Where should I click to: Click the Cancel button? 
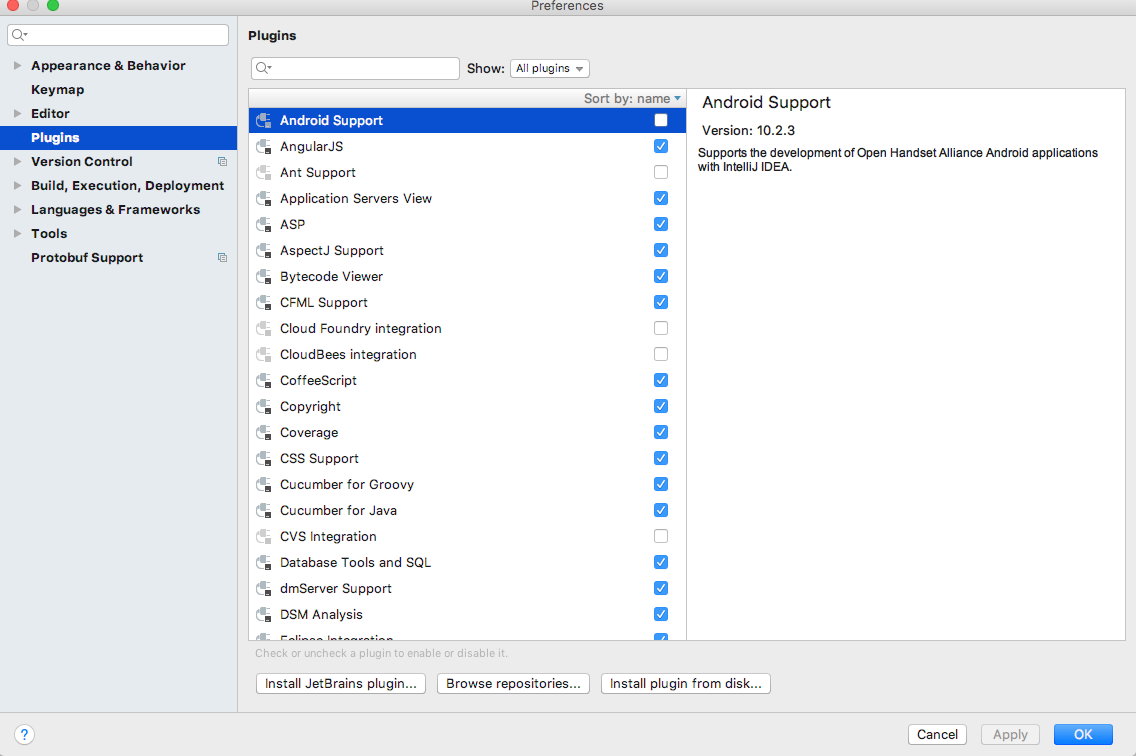tap(937, 734)
